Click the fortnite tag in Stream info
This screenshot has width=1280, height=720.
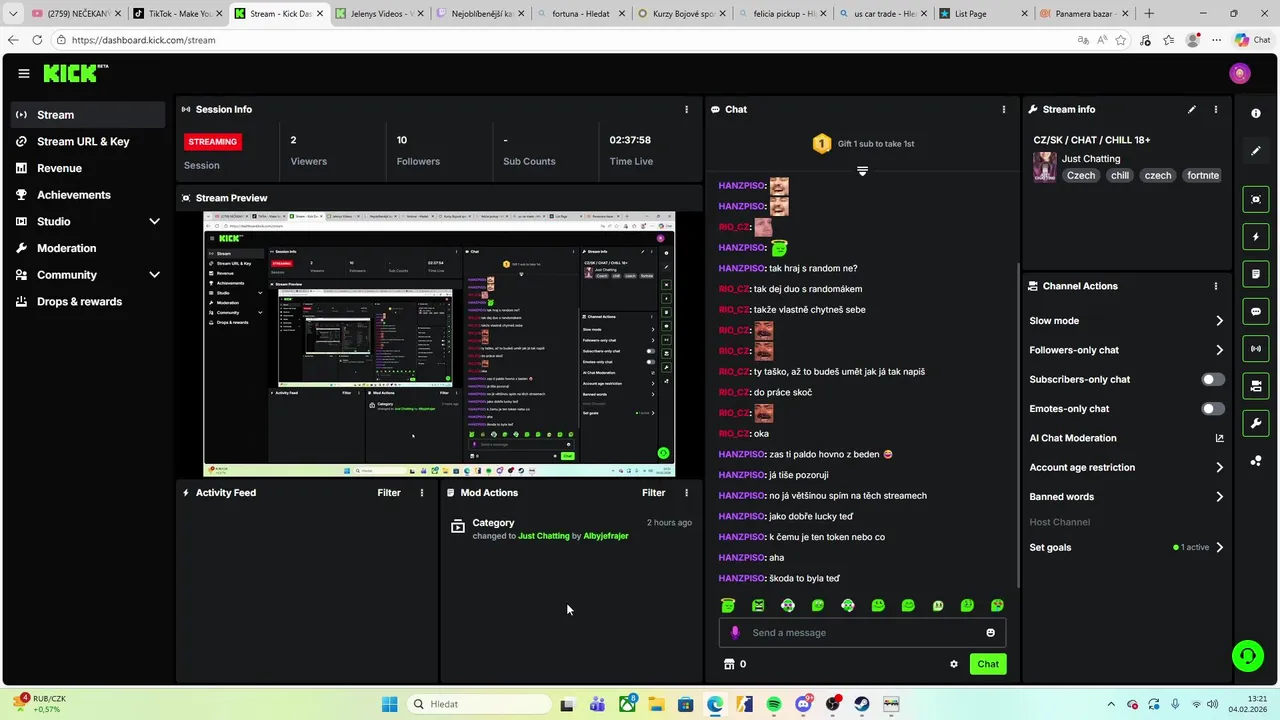pyautogui.click(x=1203, y=175)
